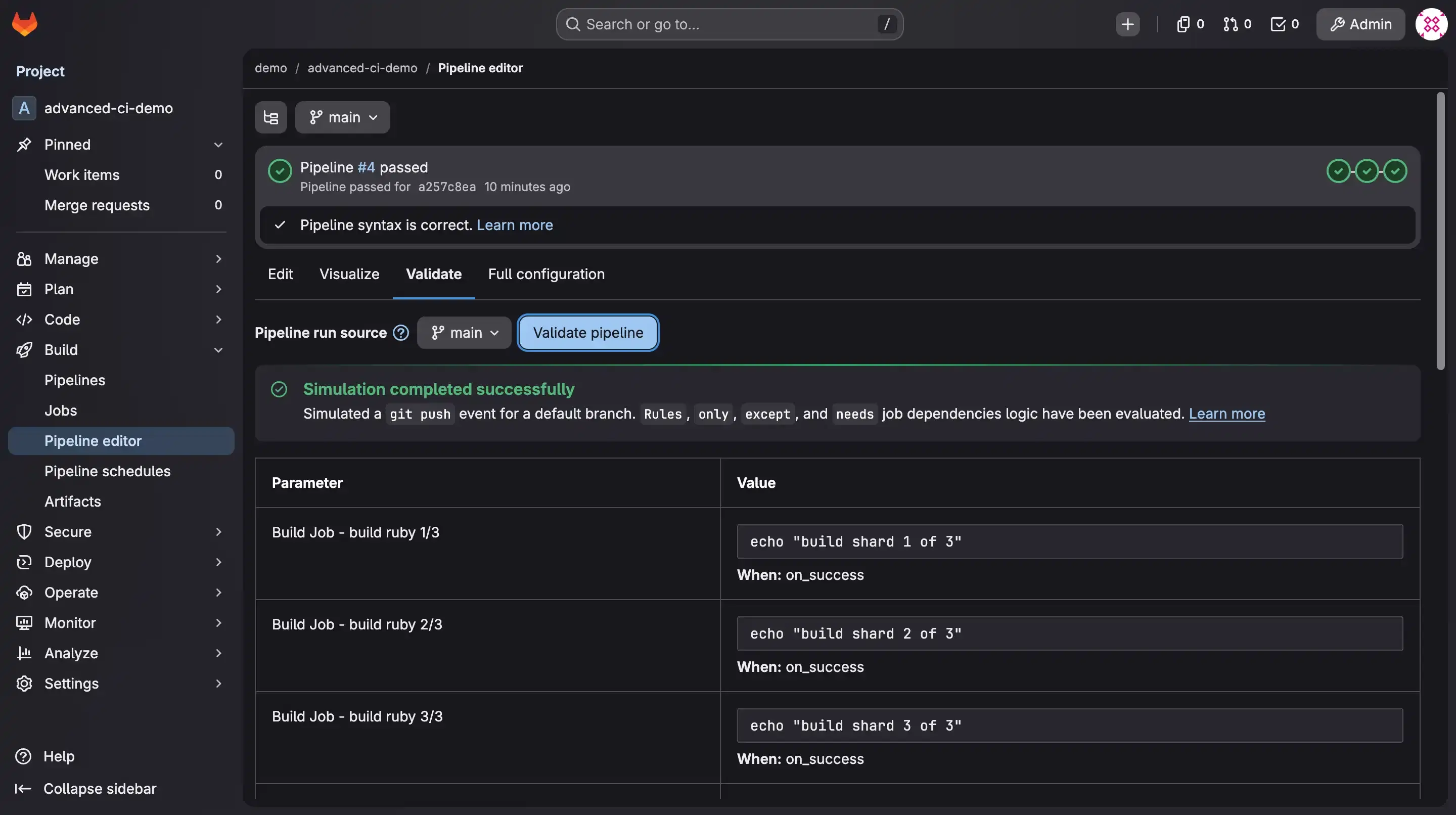1456x815 pixels.
Task: Click Learn more next to syntax is correct
Action: point(514,225)
